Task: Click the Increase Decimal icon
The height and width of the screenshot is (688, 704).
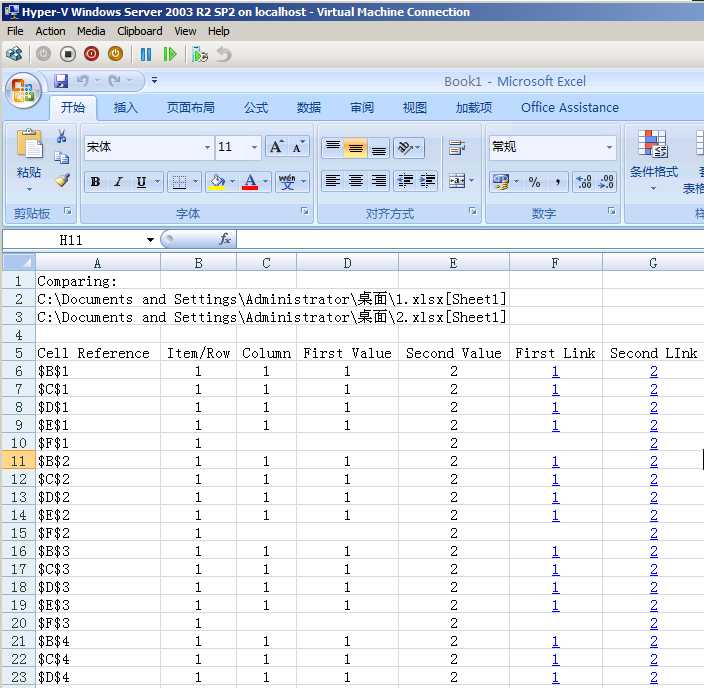Action: point(584,182)
